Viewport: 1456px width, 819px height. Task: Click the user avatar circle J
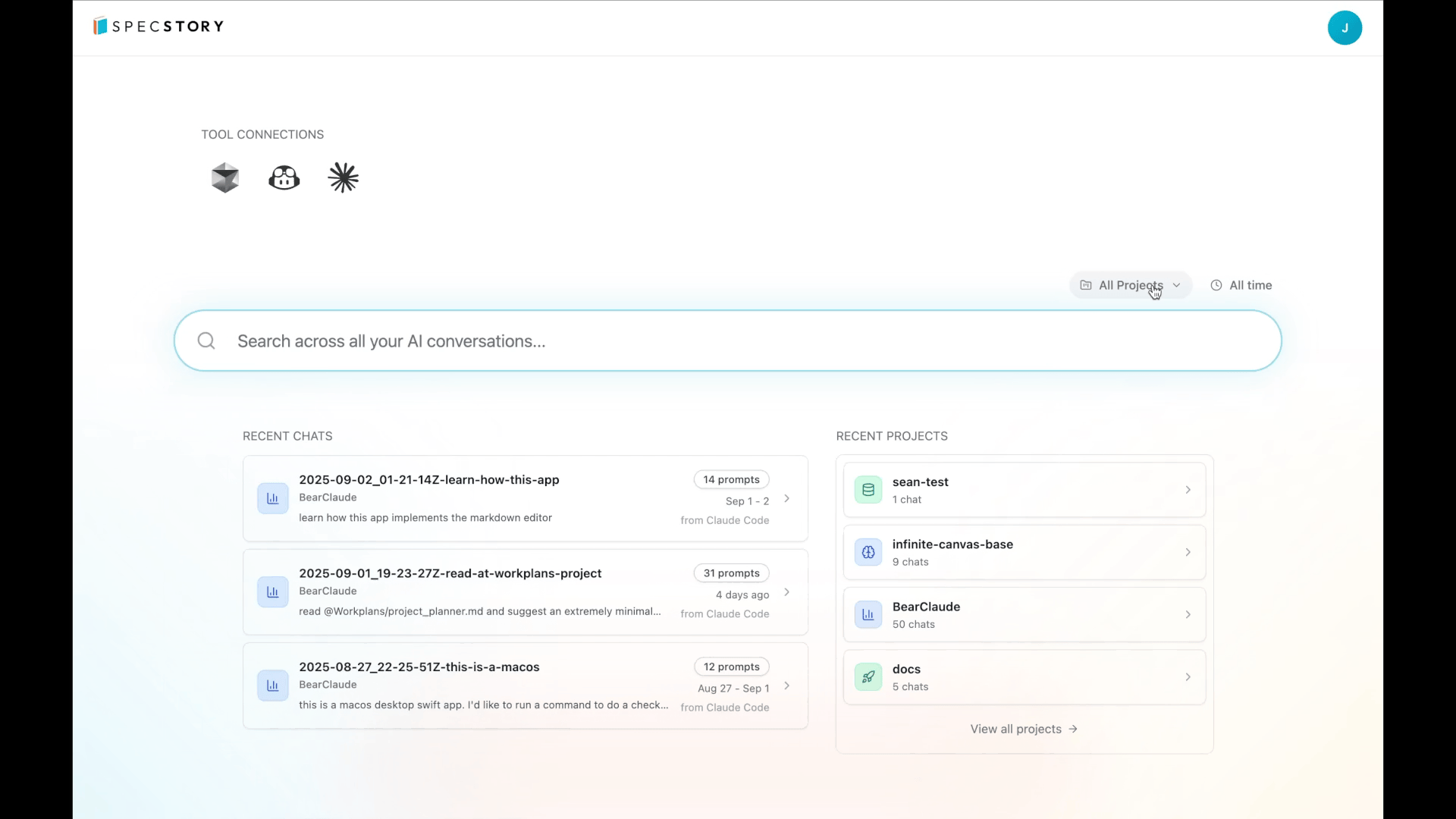point(1345,28)
